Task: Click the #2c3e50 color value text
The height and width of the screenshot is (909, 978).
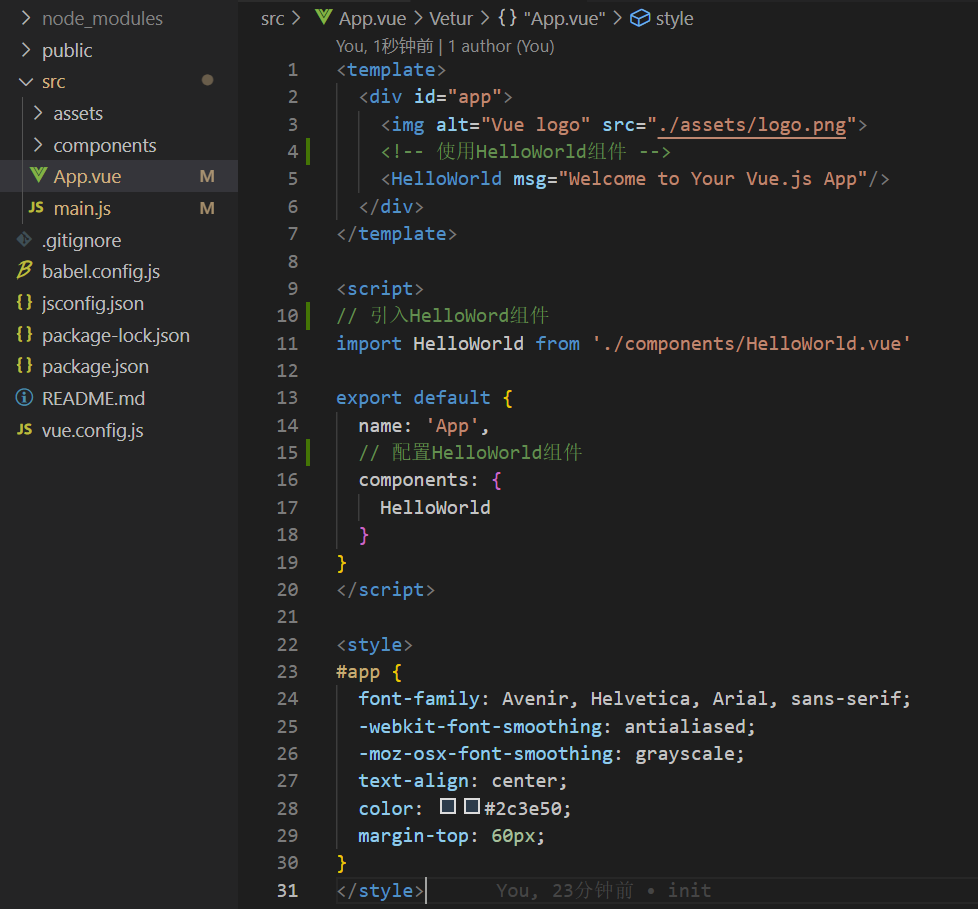Action: pos(523,809)
